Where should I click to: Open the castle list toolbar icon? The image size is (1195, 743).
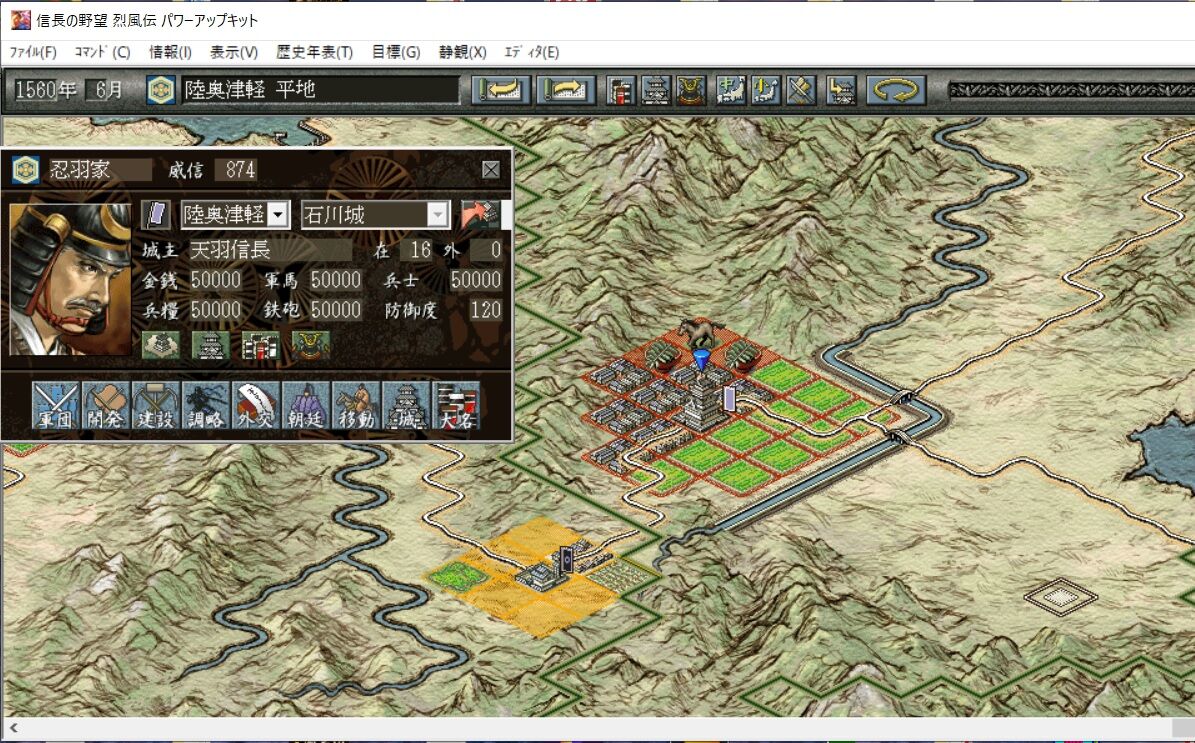[655, 90]
